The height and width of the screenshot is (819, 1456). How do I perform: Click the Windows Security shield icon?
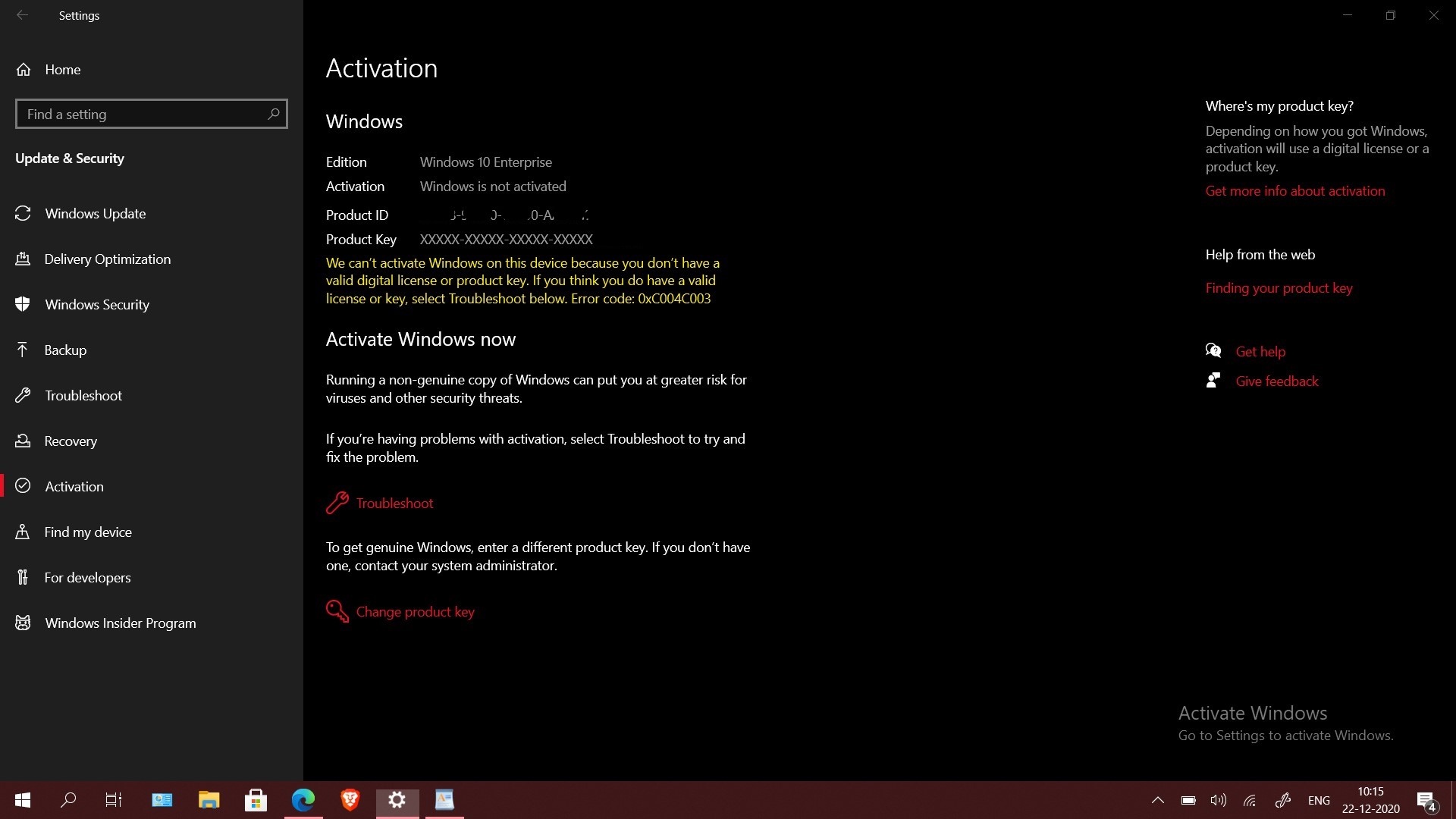tap(23, 304)
